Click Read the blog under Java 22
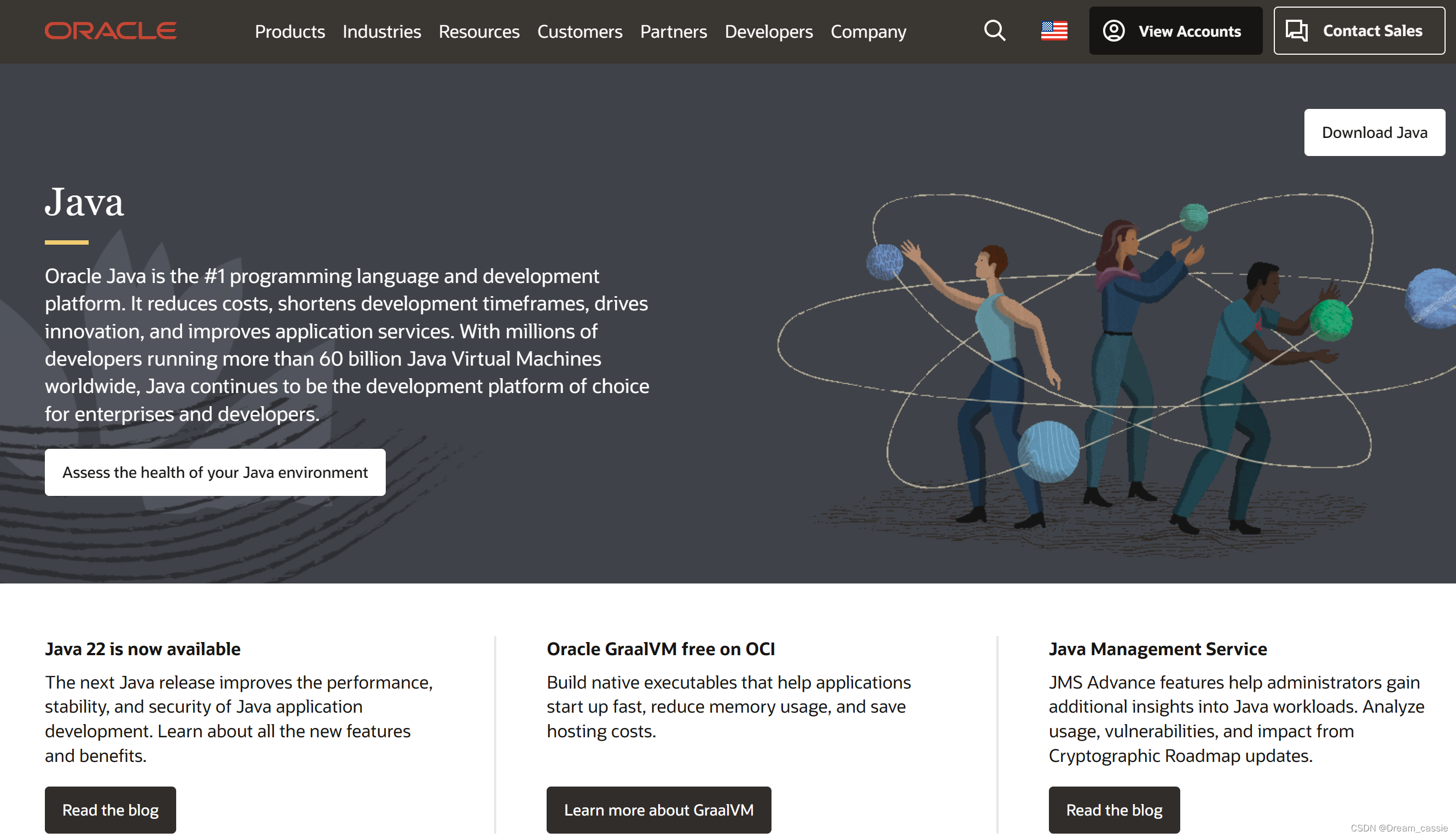 tap(110, 809)
